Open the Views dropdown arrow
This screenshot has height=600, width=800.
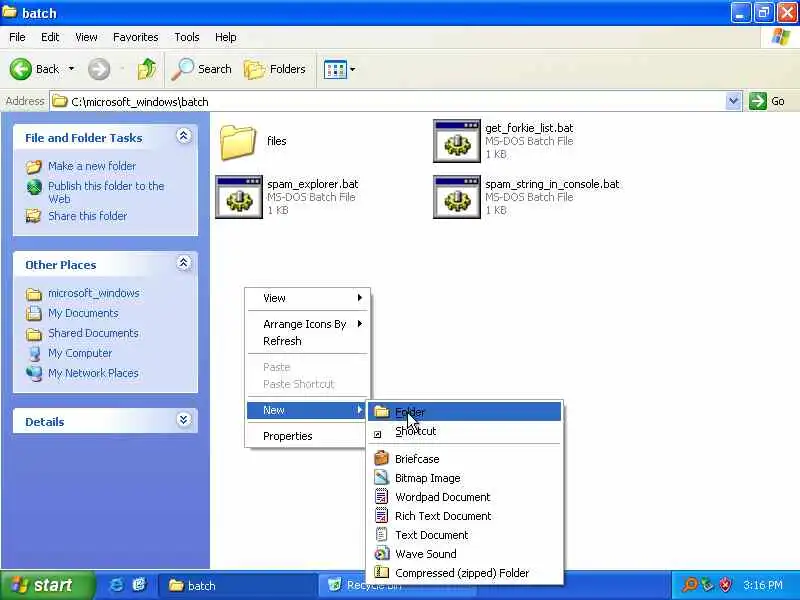[x=353, y=69]
